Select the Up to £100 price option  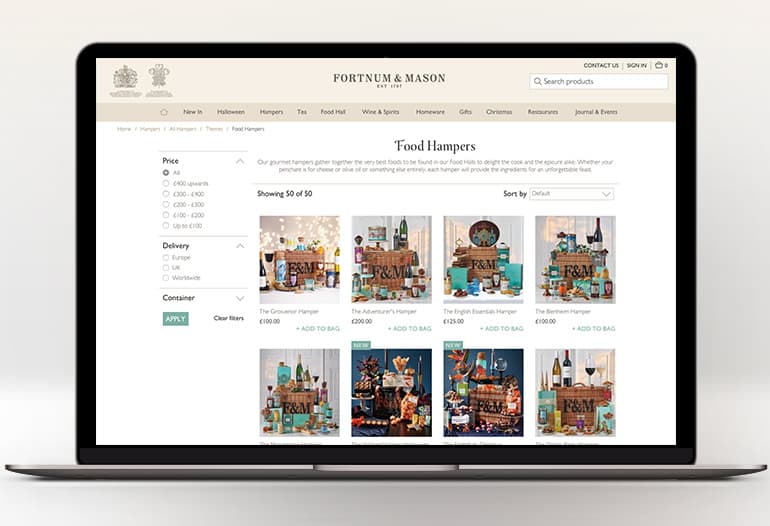(x=166, y=226)
